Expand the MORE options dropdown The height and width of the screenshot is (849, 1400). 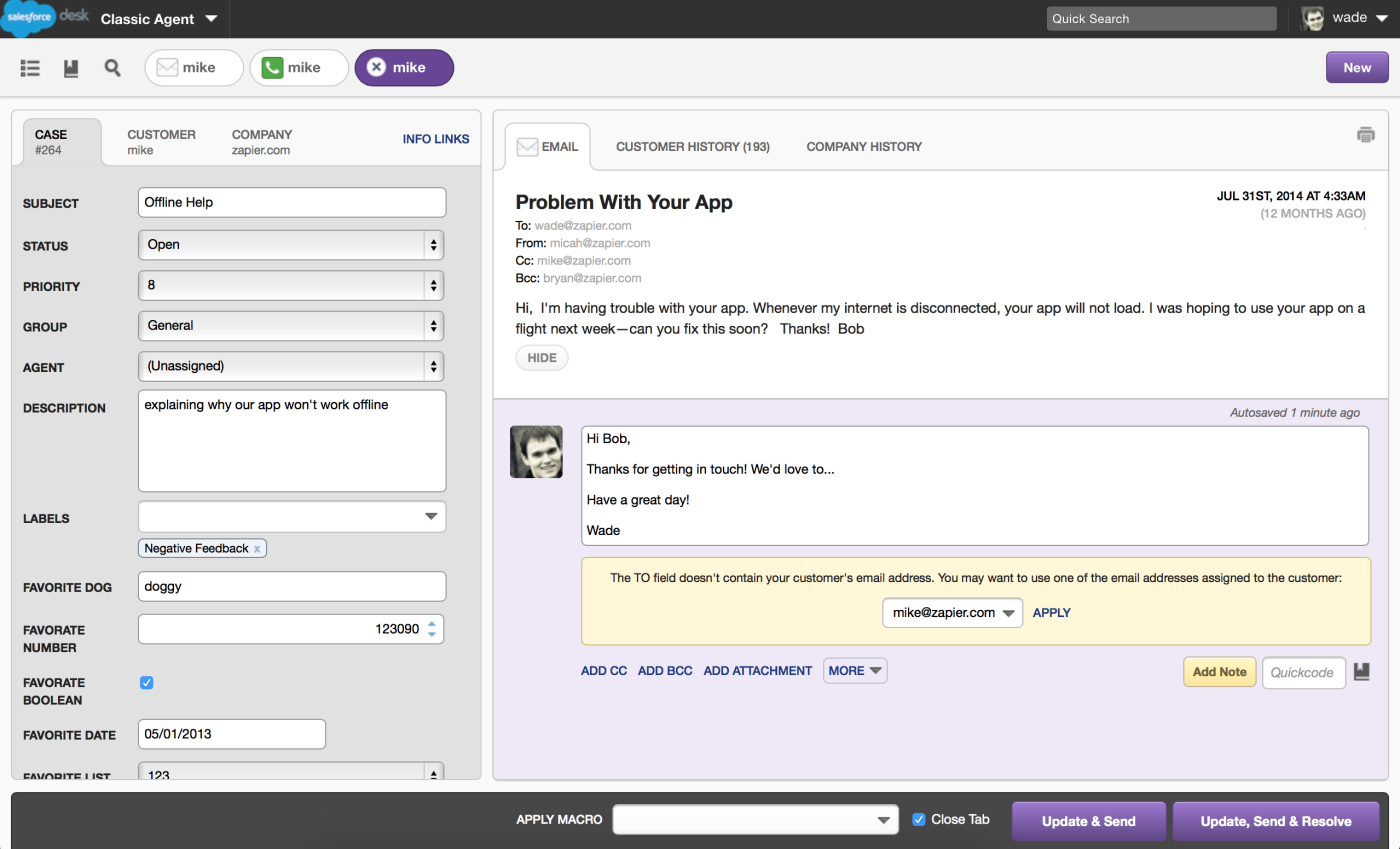click(855, 671)
